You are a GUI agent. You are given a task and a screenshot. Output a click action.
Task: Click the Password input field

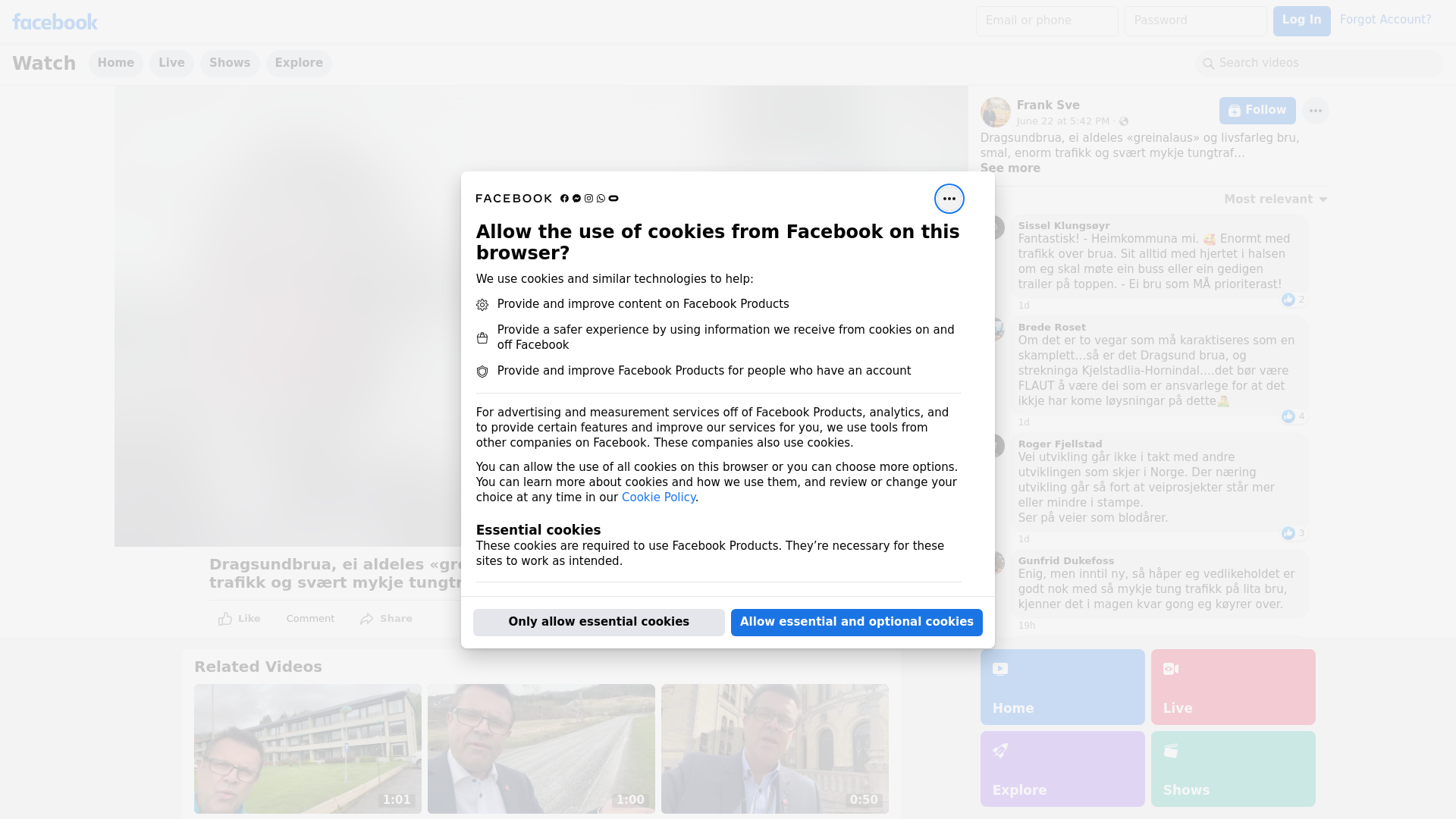click(x=1196, y=21)
